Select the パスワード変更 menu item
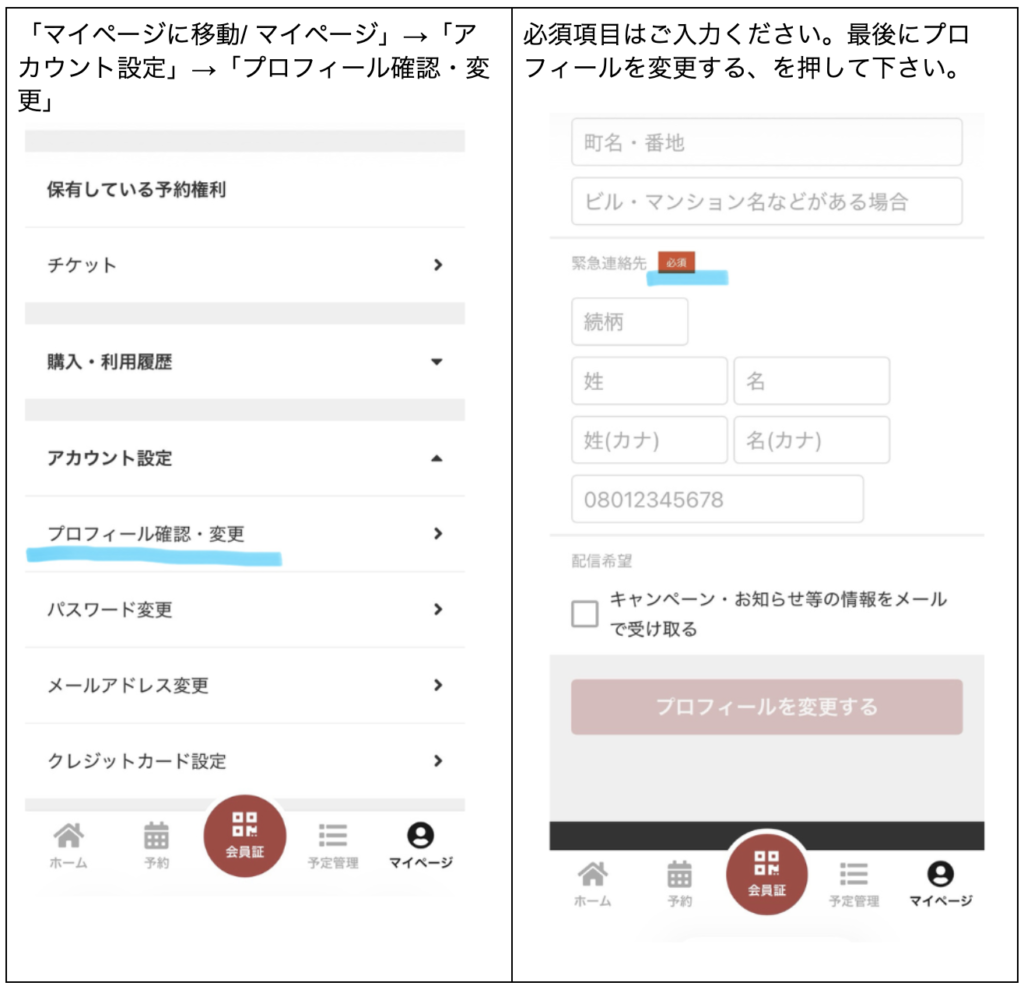Screen dimensions: 1024x993 coord(244,610)
